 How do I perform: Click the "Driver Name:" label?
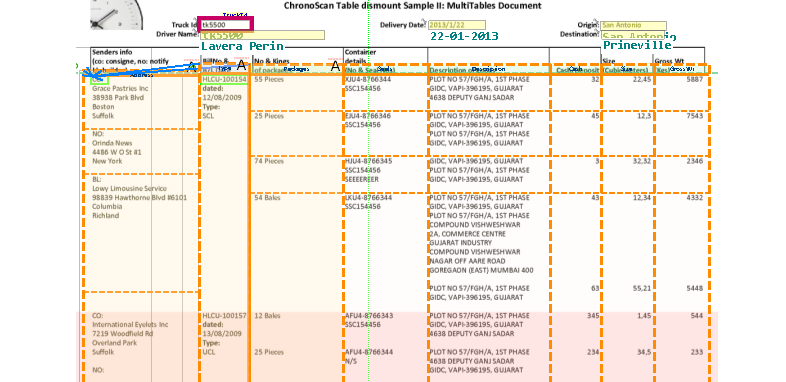pos(177,35)
